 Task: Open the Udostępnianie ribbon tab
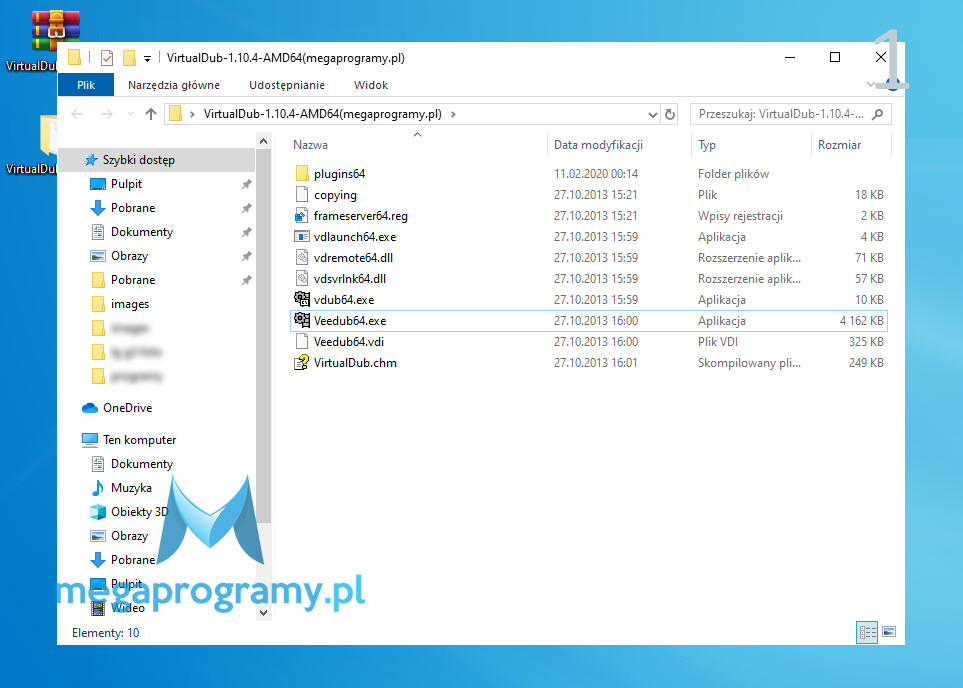click(x=287, y=85)
